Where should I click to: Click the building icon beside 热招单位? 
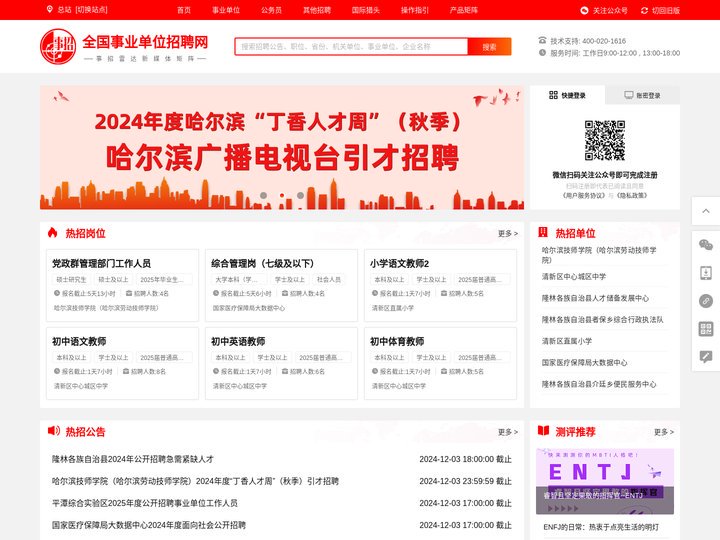543,232
